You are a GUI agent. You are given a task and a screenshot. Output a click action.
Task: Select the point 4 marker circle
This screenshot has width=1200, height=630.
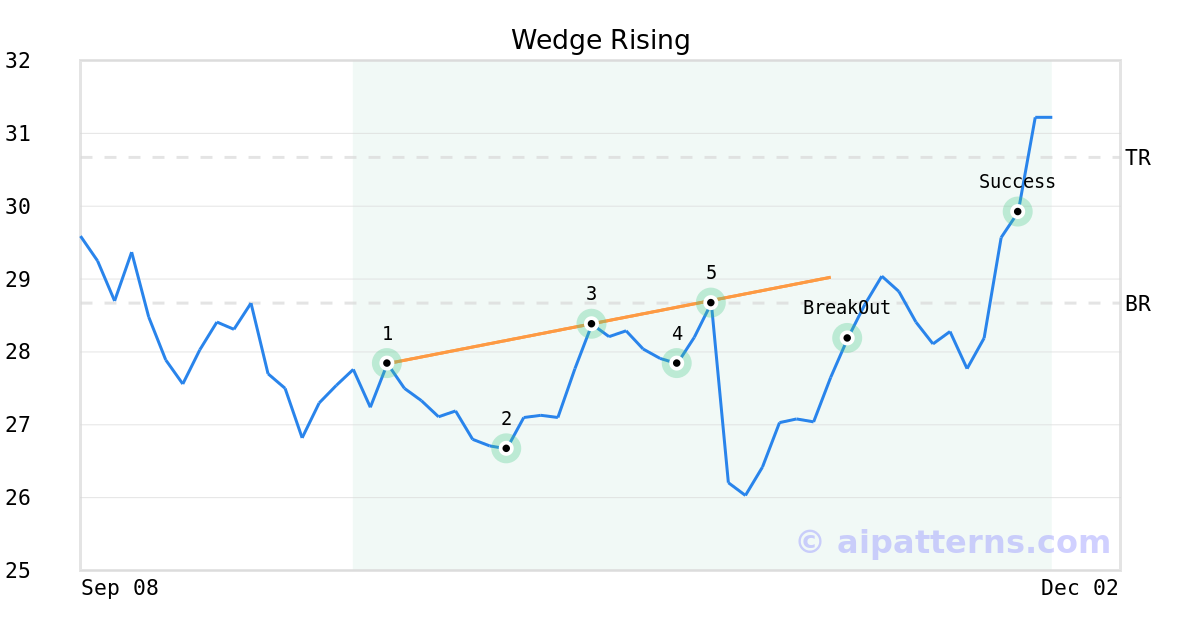676,363
